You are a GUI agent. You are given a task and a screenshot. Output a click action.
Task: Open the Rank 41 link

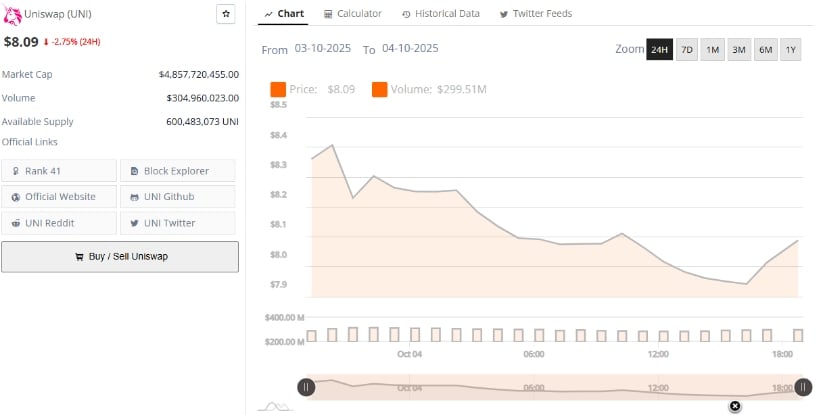[x=59, y=171]
